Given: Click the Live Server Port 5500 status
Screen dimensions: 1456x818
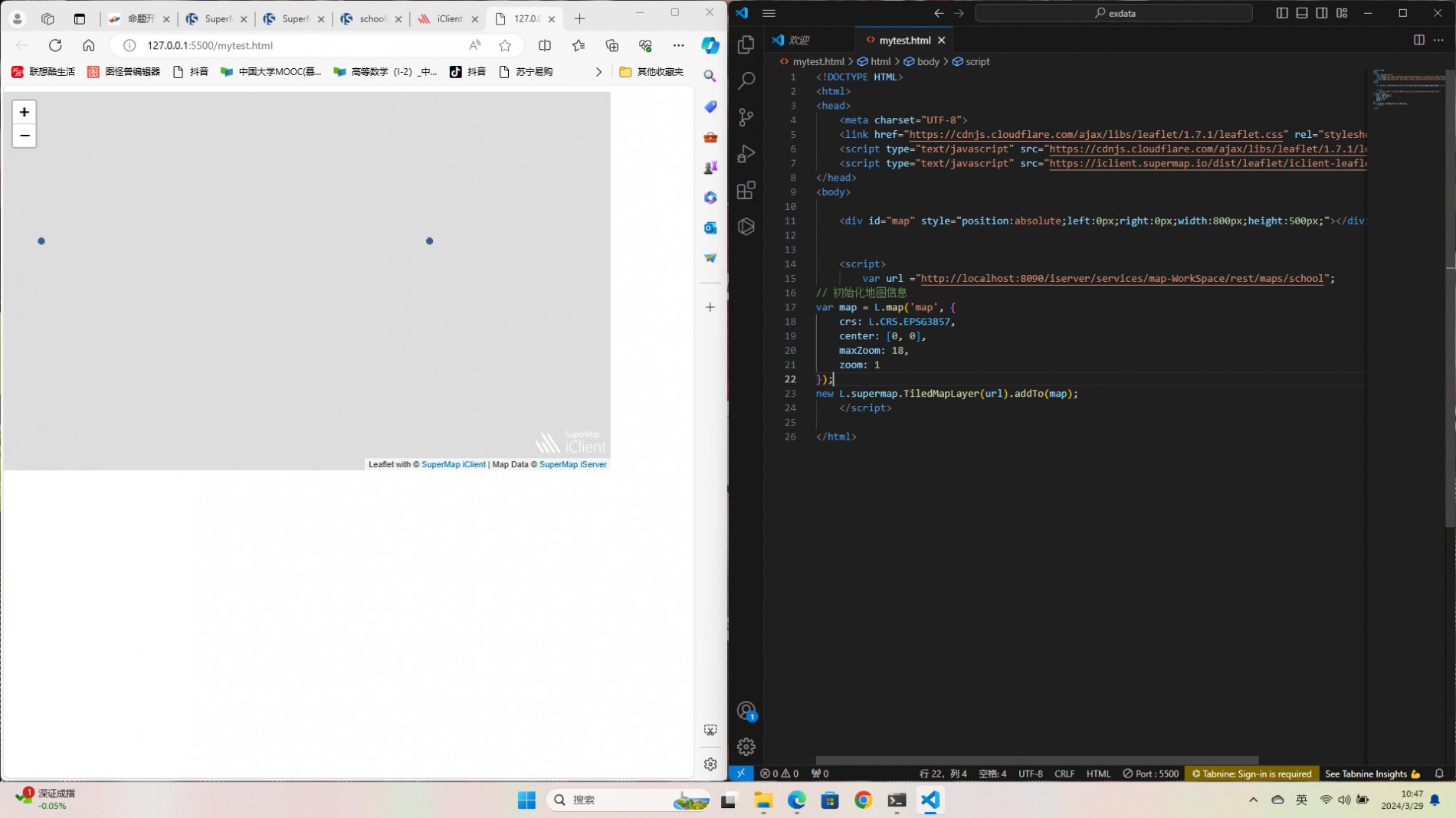Looking at the screenshot, I should pos(1150,774).
